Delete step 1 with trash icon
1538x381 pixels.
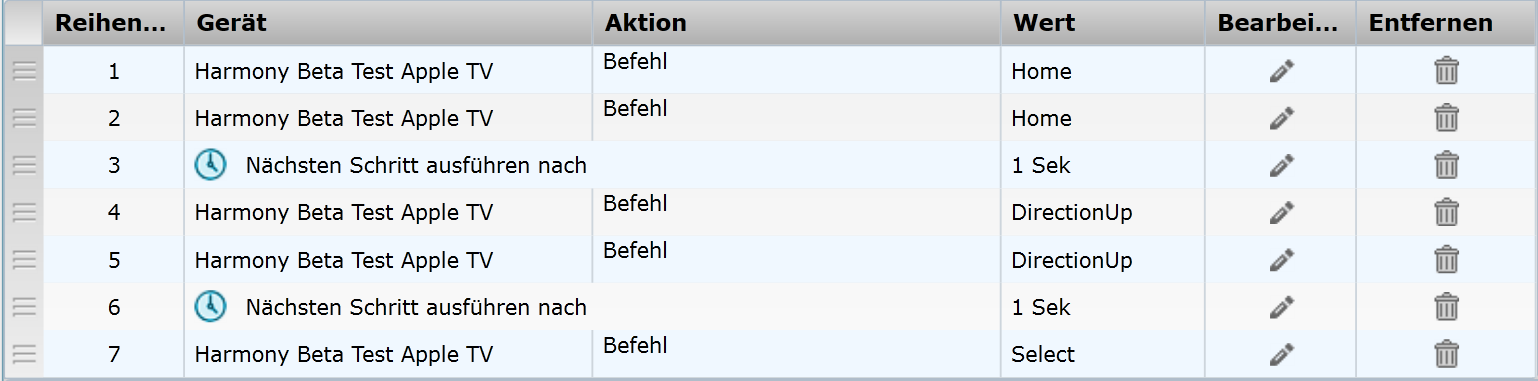[x=1446, y=71]
